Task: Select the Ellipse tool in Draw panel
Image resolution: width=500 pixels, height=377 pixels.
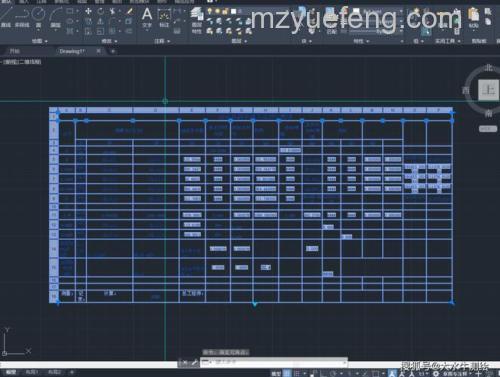Action: (70, 21)
